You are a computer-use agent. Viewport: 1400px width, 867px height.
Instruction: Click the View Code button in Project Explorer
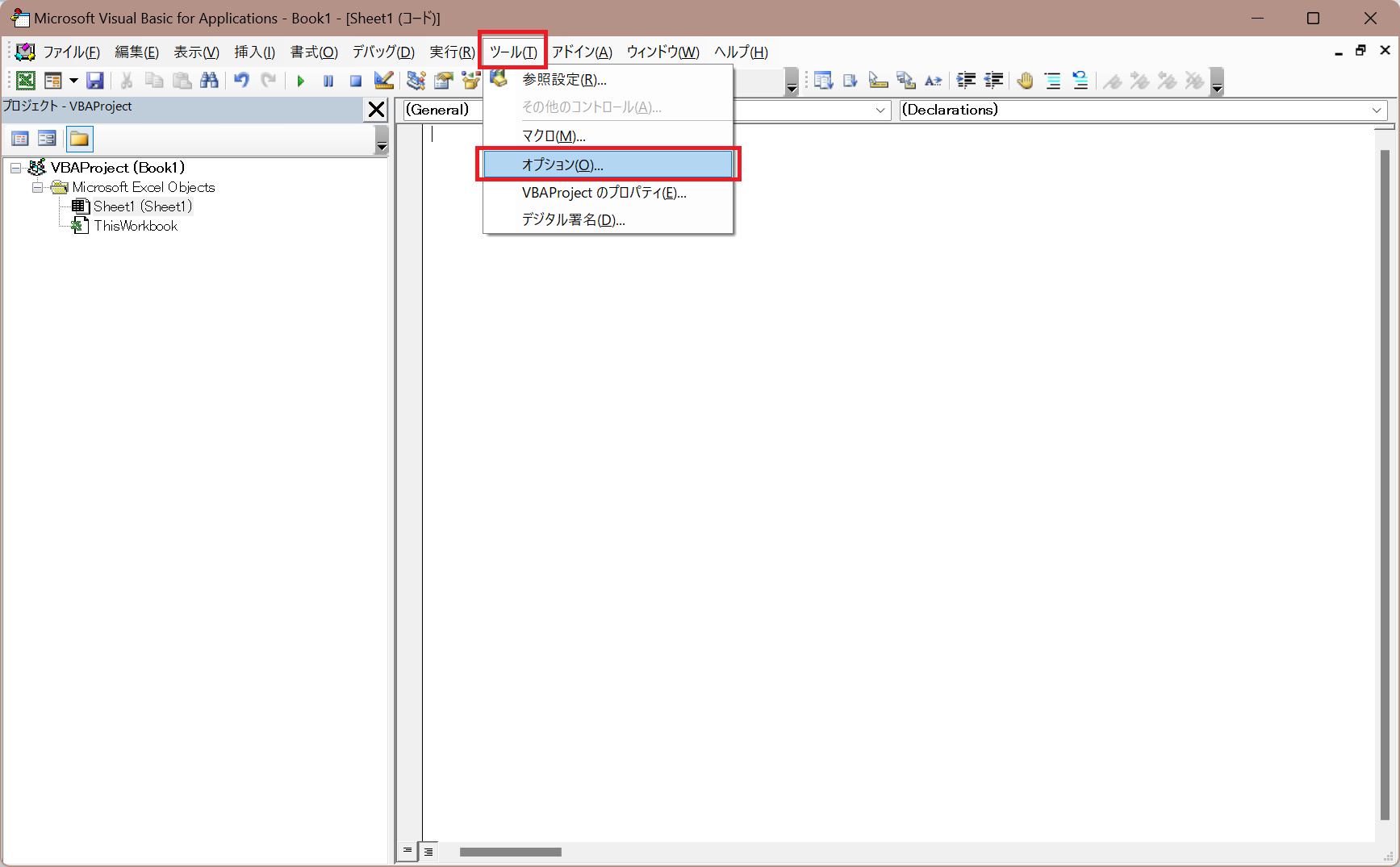tap(19, 139)
